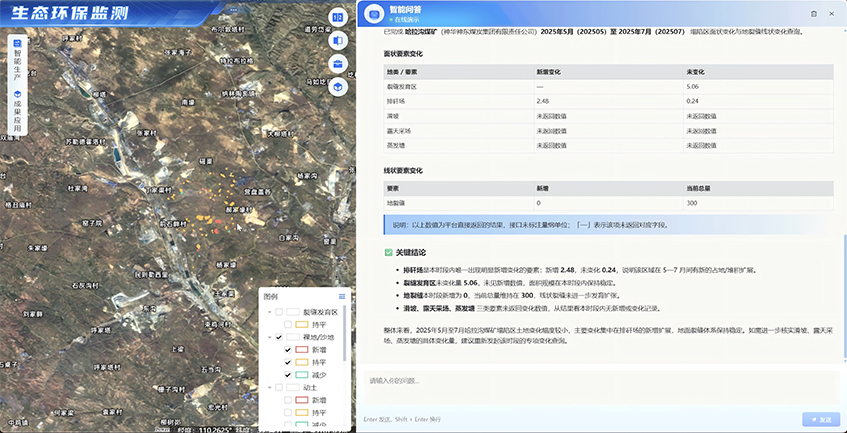
Task: Click the 智能问答 assistant avatar icon
Action: coord(373,14)
